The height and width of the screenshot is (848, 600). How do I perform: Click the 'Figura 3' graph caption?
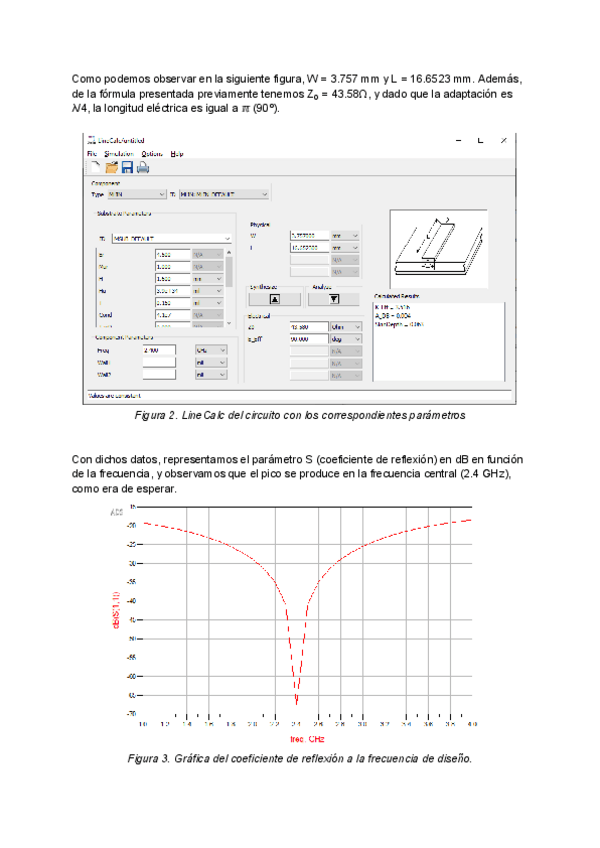click(x=300, y=759)
